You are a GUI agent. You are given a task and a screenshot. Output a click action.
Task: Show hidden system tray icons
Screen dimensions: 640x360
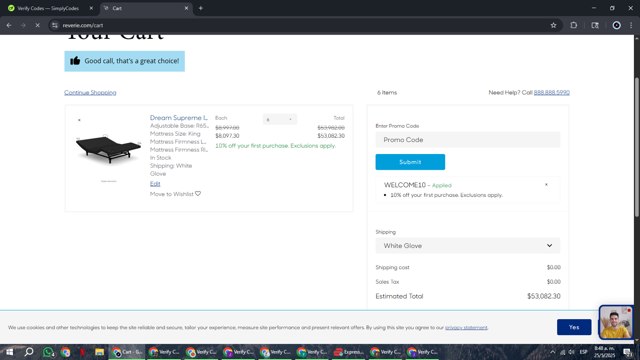click(x=552, y=352)
